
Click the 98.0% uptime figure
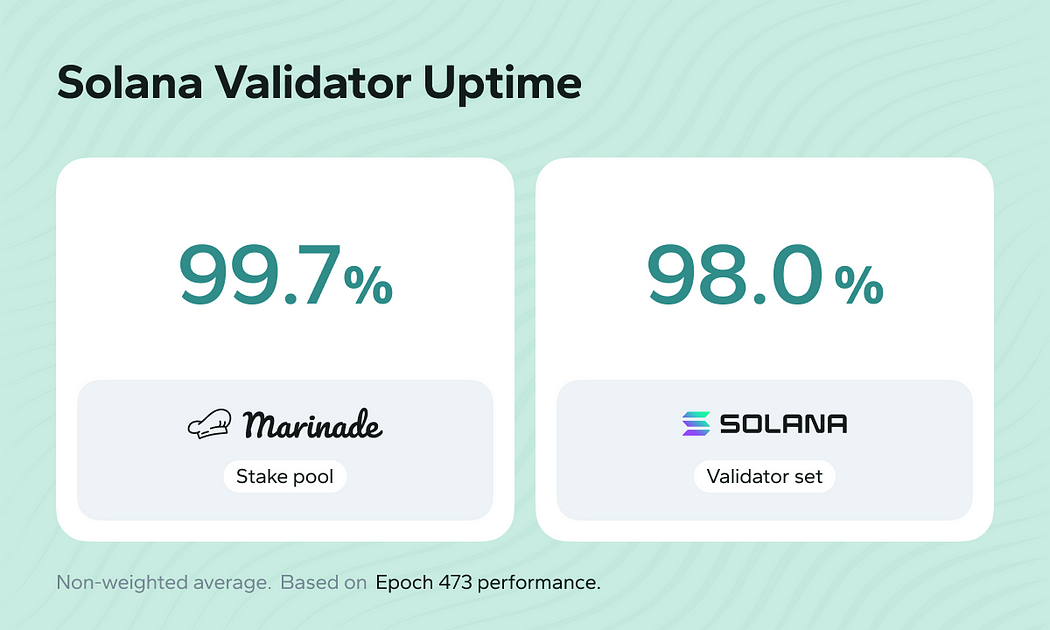765,275
